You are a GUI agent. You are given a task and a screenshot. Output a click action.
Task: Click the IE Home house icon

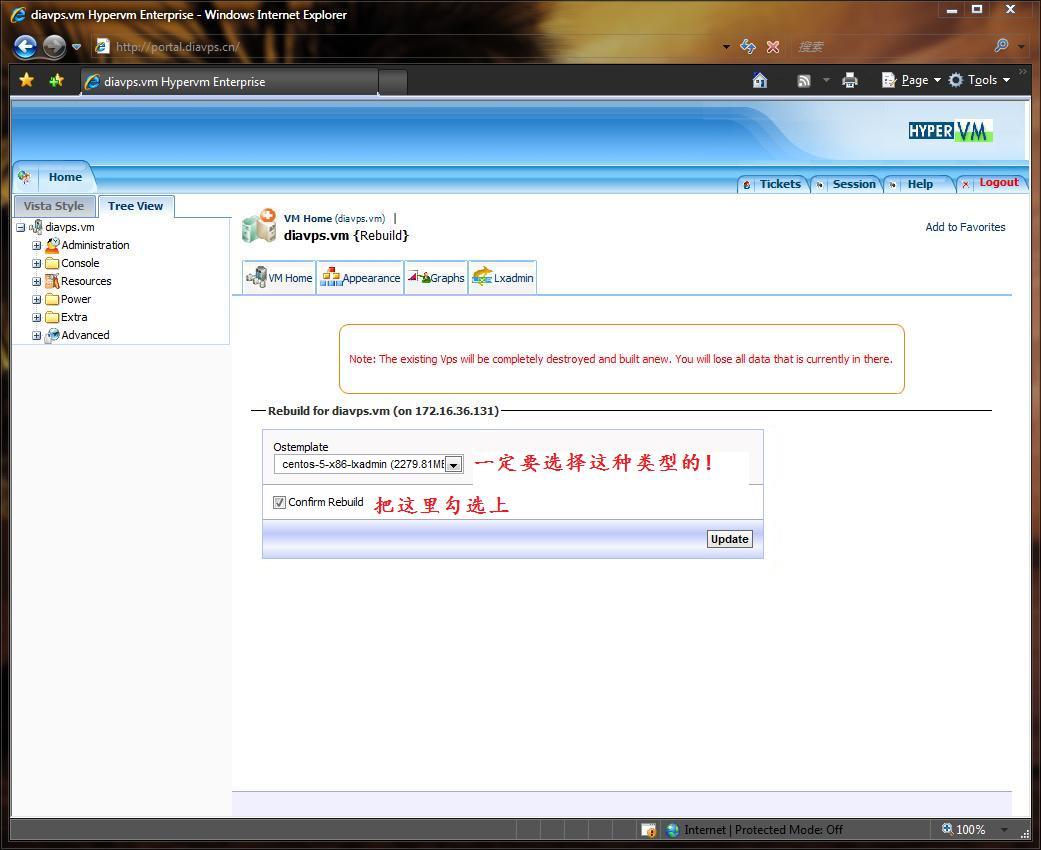click(760, 80)
